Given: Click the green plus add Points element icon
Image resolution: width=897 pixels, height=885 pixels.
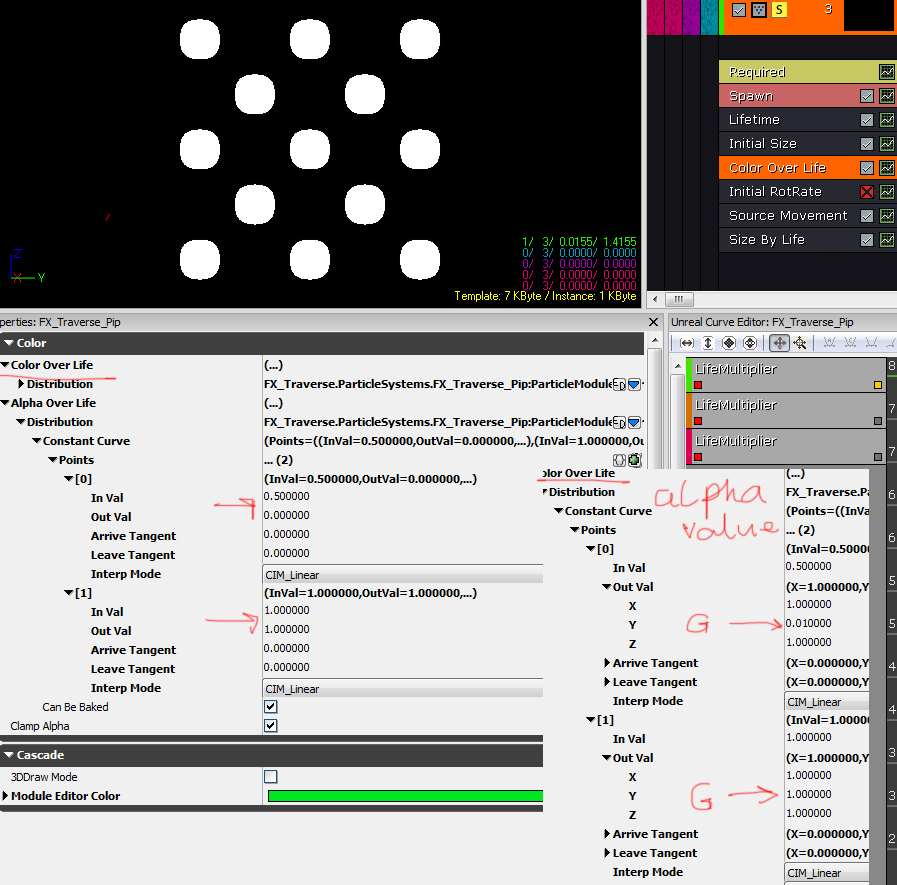Looking at the screenshot, I should click(x=634, y=460).
